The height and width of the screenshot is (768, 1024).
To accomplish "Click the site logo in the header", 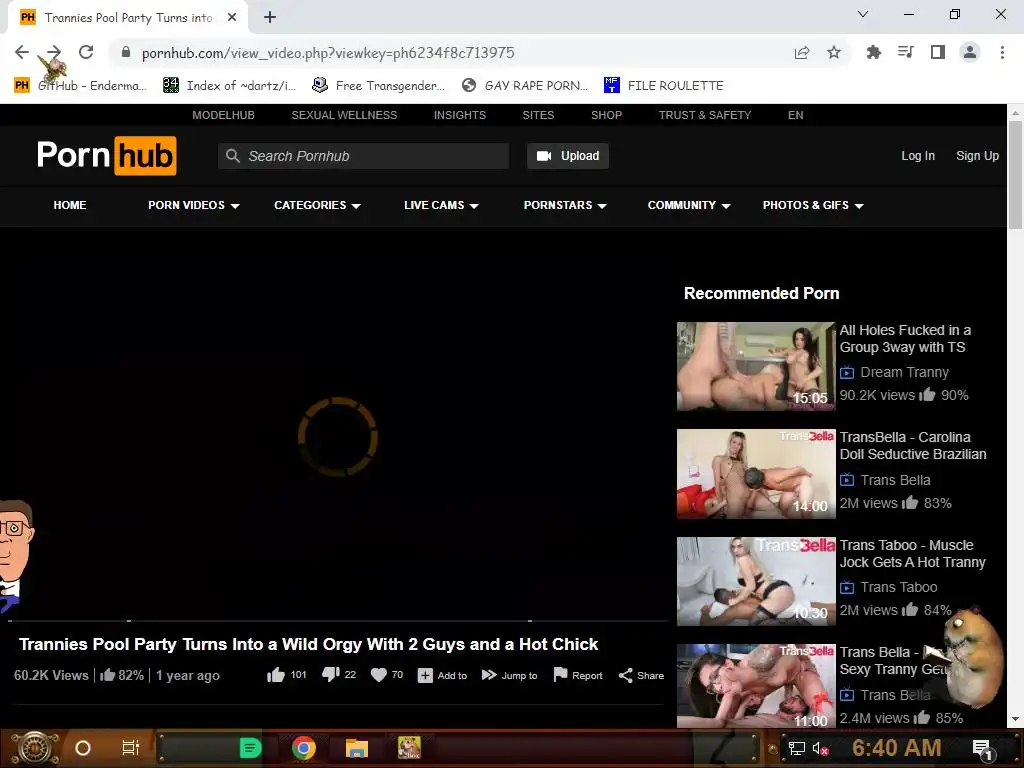I will [106, 155].
